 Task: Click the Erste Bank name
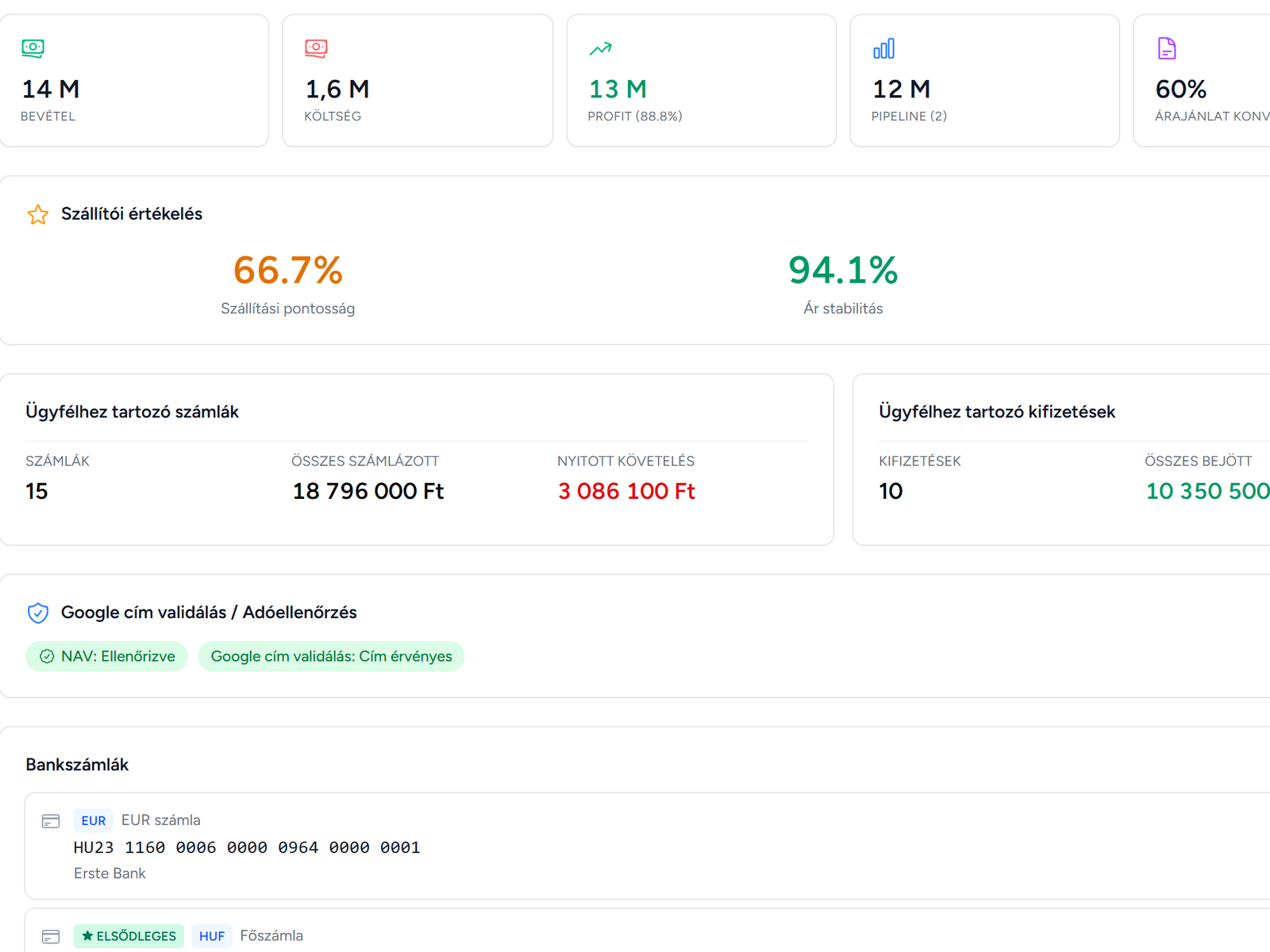pyautogui.click(x=110, y=873)
